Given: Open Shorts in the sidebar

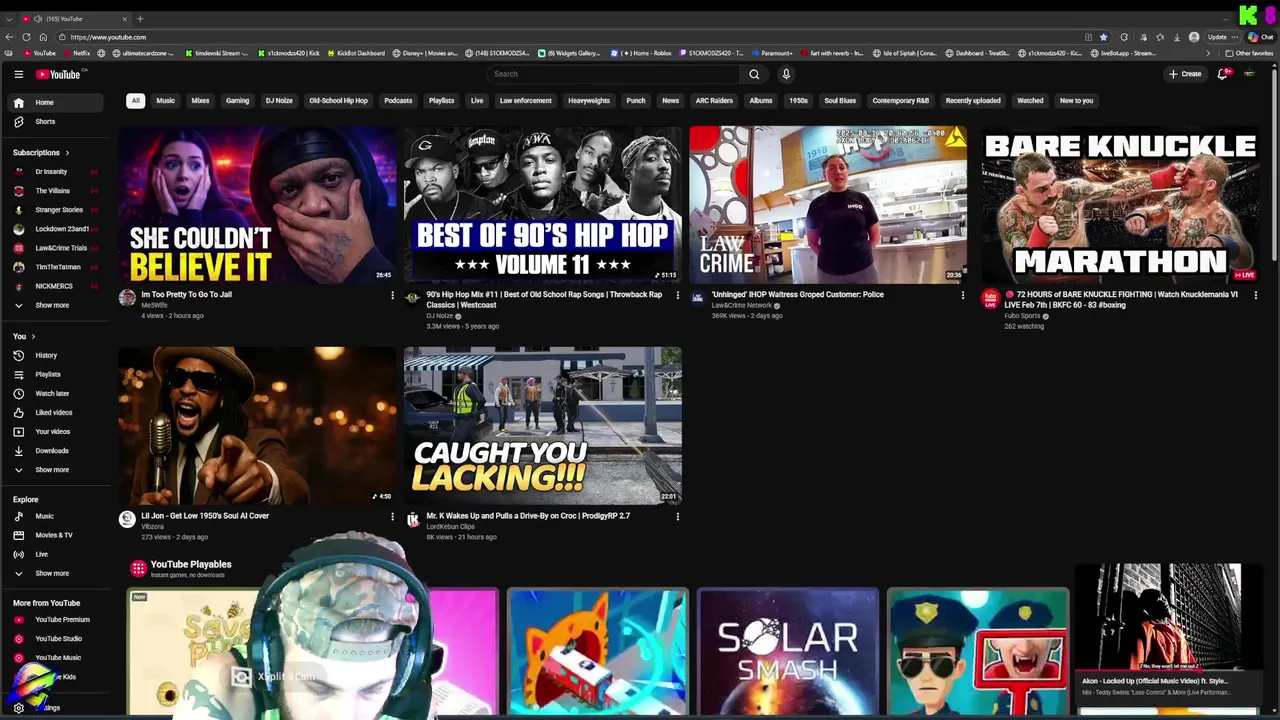Looking at the screenshot, I should 57,121.
